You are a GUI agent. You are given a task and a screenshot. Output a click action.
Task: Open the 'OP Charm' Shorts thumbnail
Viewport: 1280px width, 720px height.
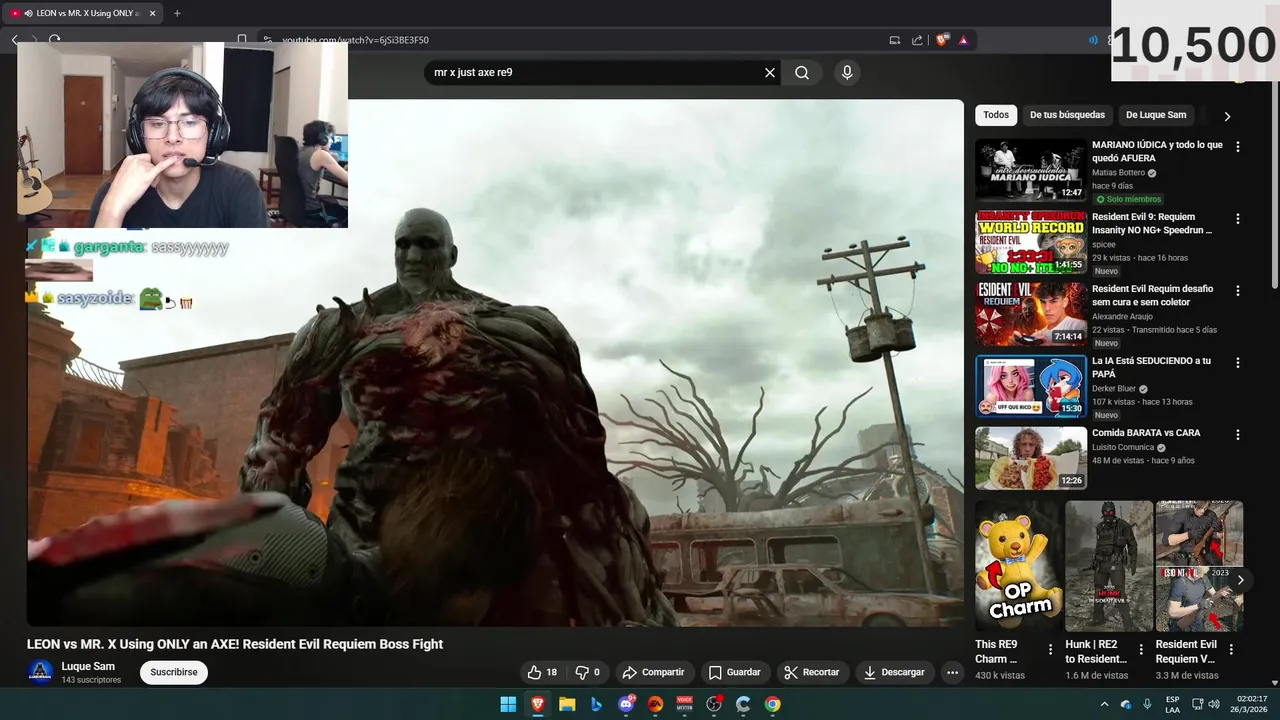coord(1018,566)
